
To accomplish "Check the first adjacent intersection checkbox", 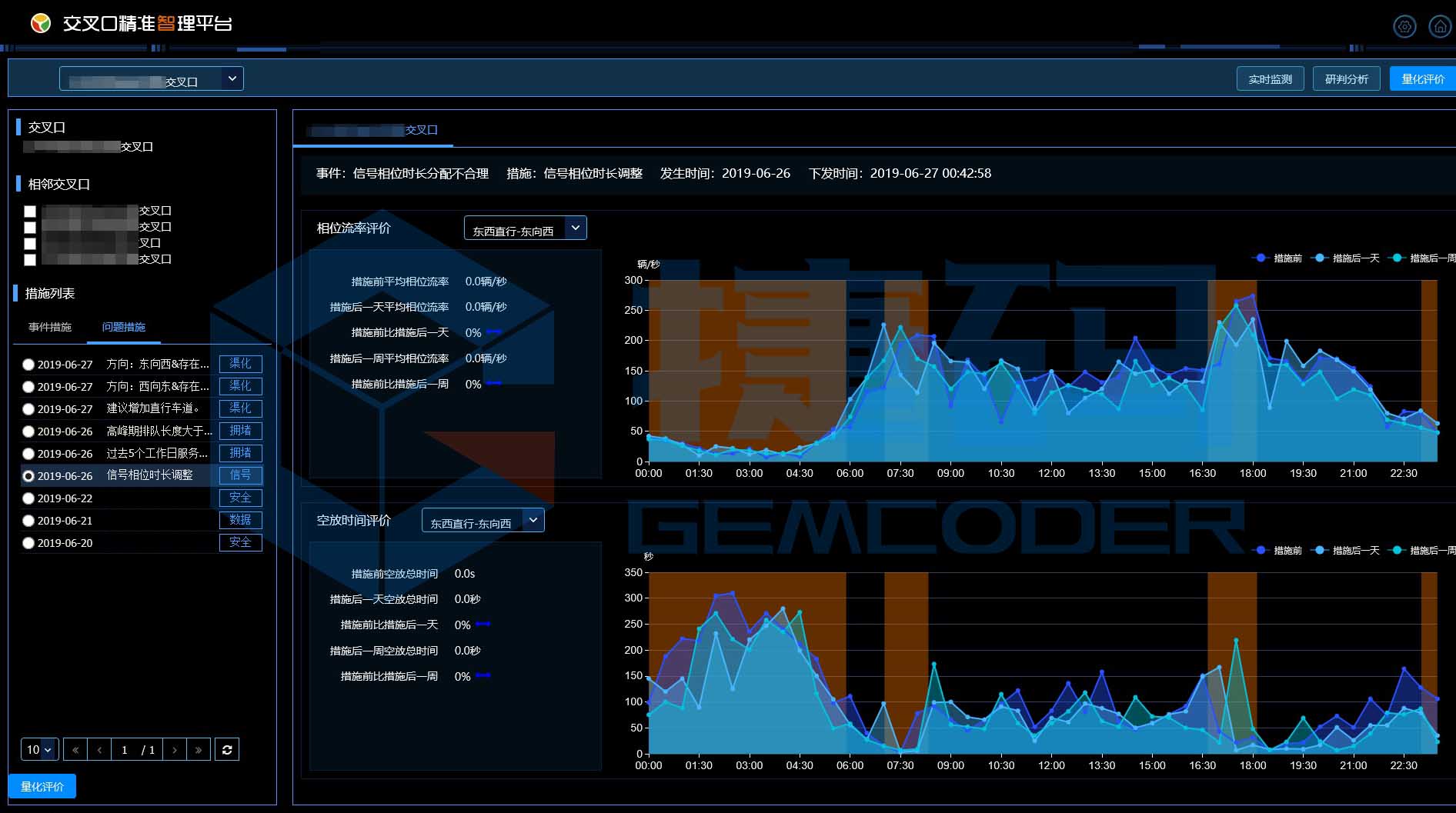I will coord(30,212).
